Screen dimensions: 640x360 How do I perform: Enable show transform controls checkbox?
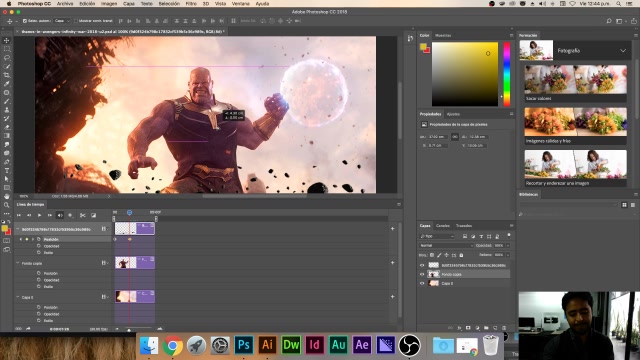click(75, 21)
